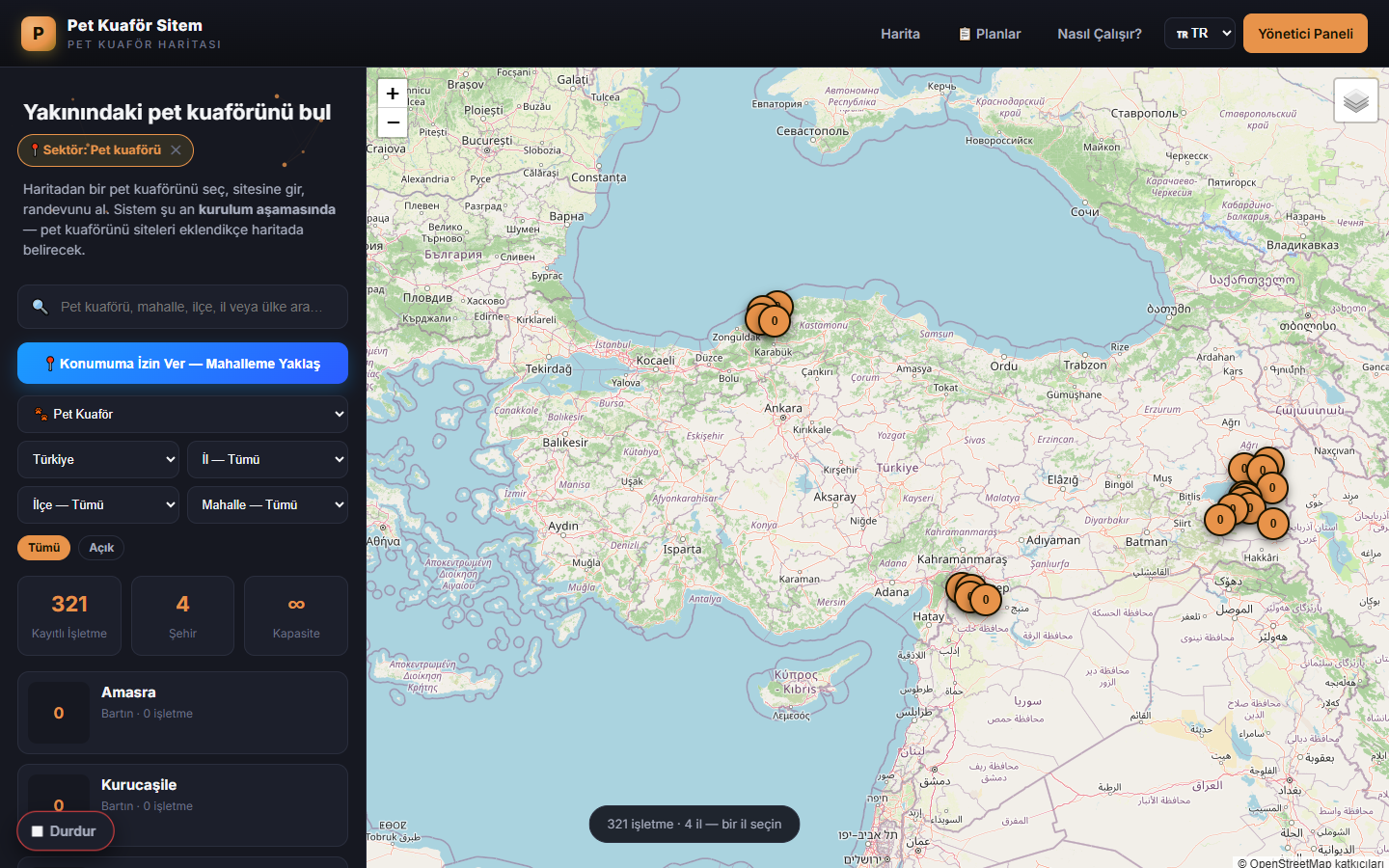Click the Trabzon label on the map
Viewport: 1389px width, 868px height.
pyautogui.click(x=1085, y=365)
